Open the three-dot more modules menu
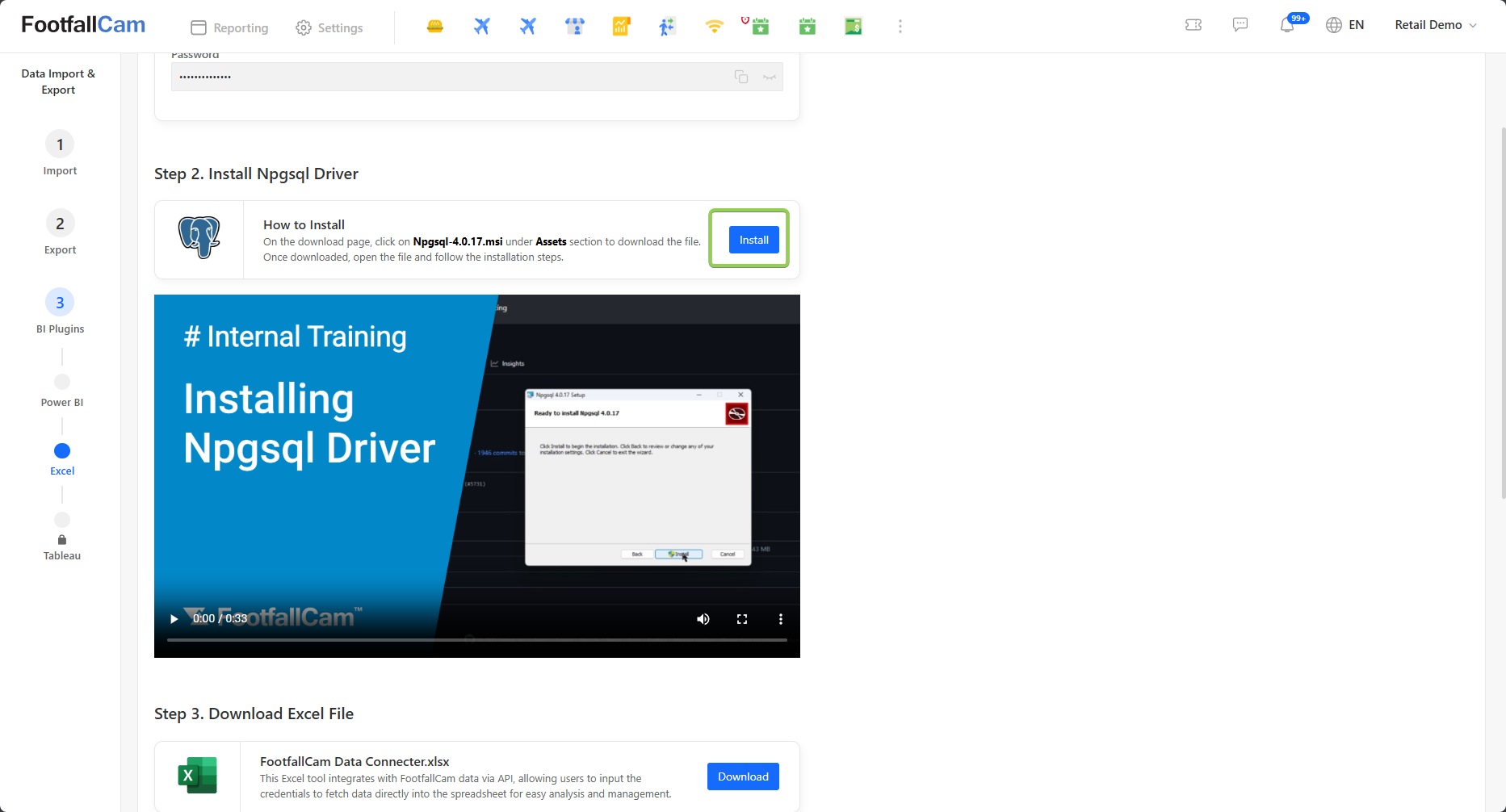1506x812 pixels. (900, 27)
